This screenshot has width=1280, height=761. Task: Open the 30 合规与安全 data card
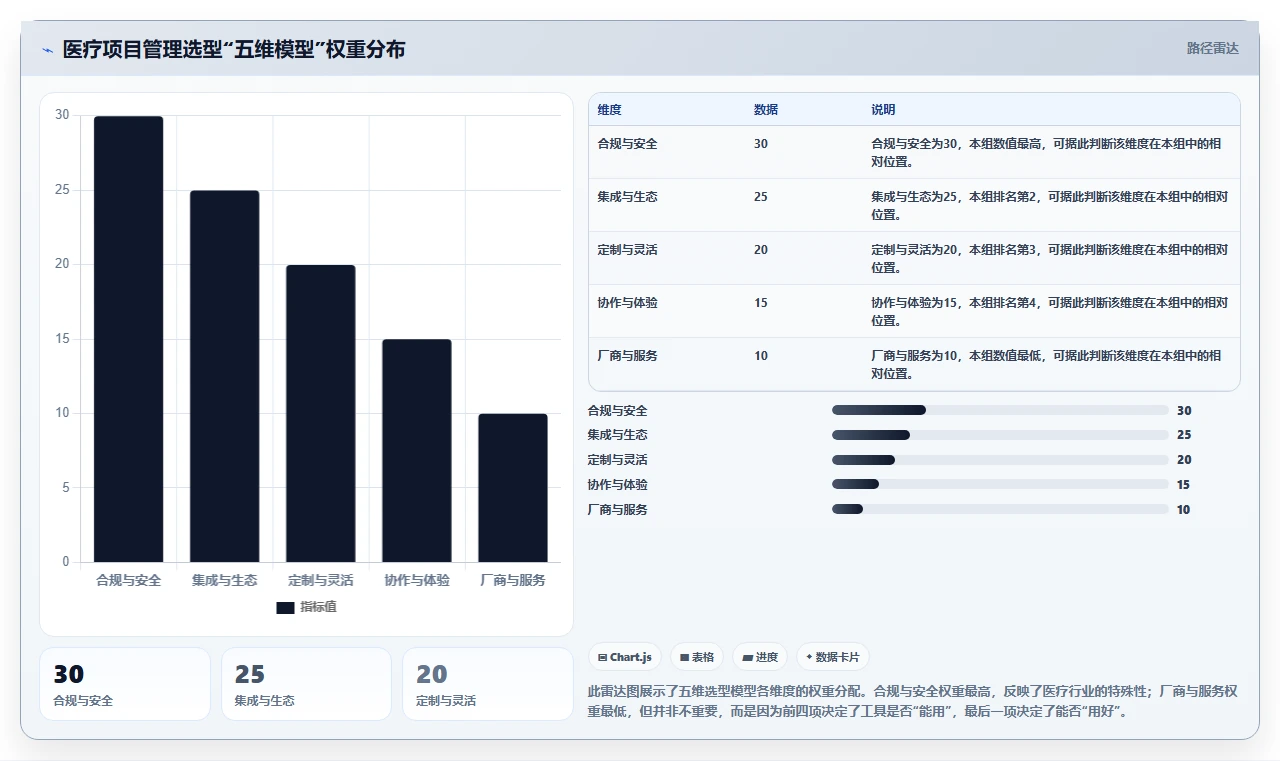[x=125, y=684]
